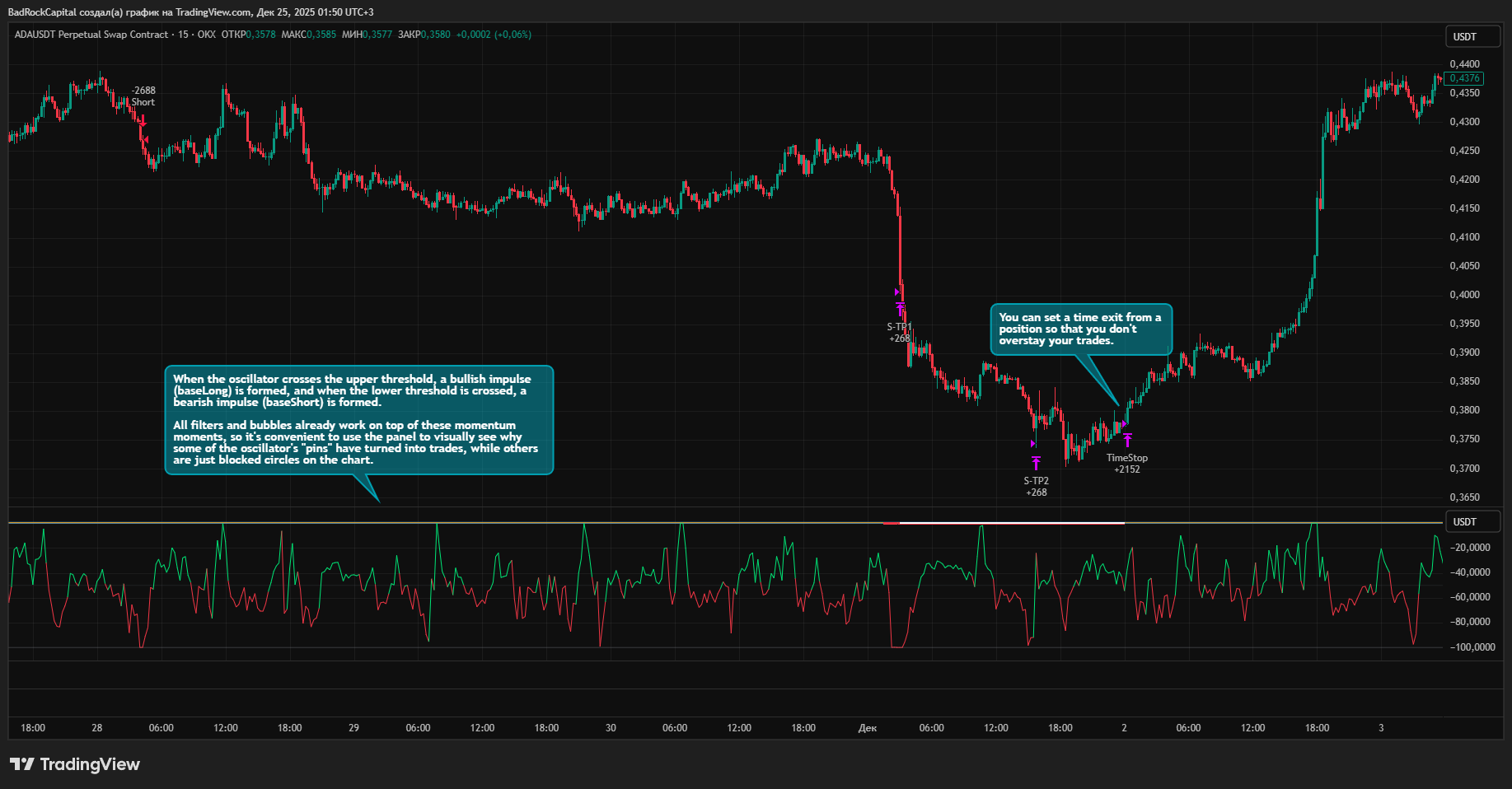1512x789 pixels.
Task: Click the TradingView logo
Action: (75, 764)
